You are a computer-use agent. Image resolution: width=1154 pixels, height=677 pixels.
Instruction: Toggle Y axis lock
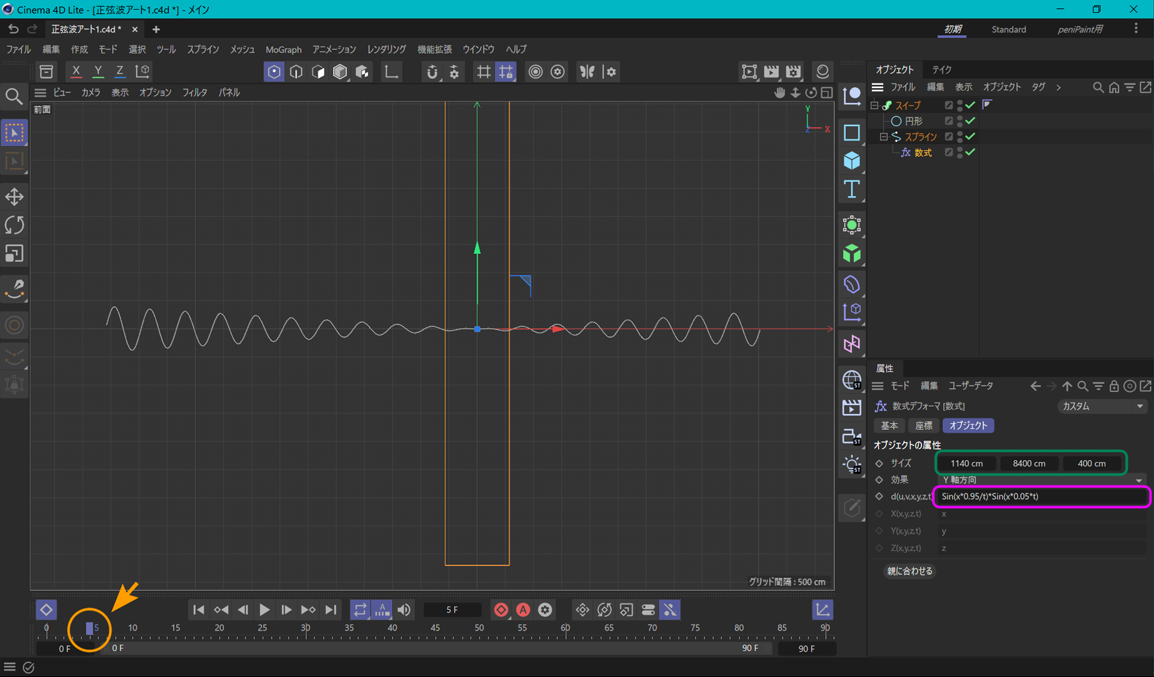pyautogui.click(x=98, y=72)
